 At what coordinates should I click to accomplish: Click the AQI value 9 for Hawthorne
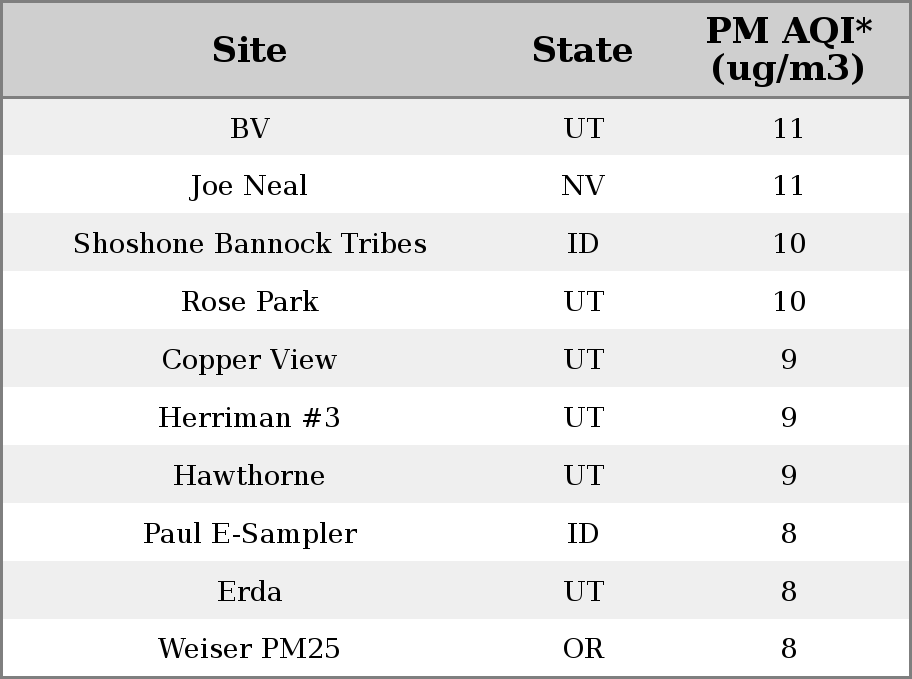[789, 475]
